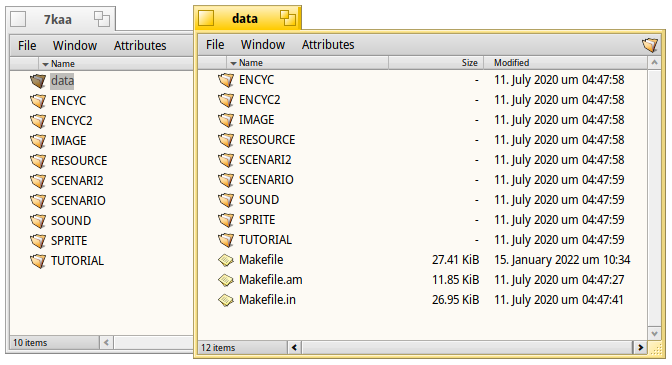Click close box on 7kaa window tab
Viewport: 672px width, 365px height.
coord(18,19)
